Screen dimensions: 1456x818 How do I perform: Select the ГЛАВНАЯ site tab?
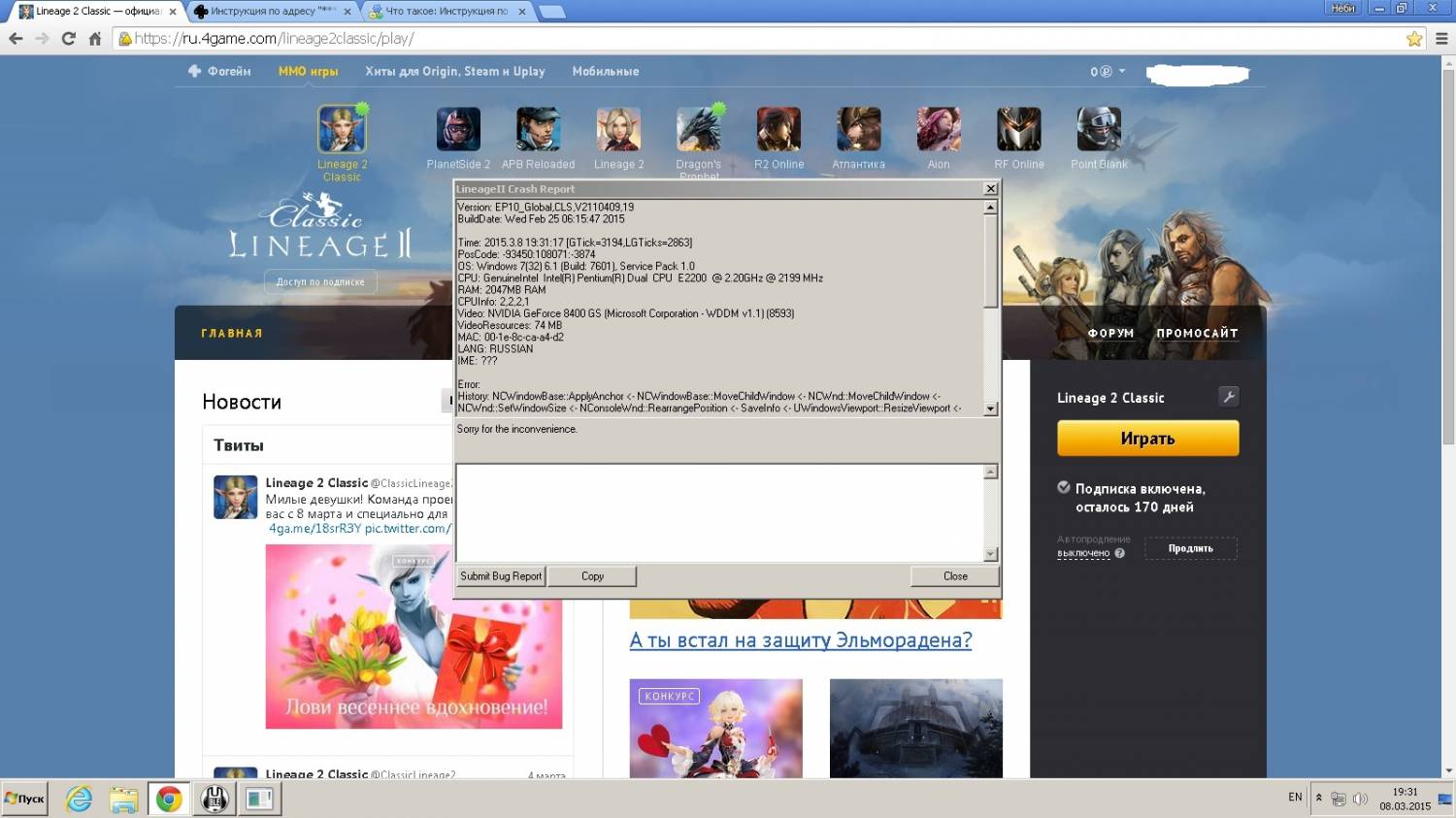(x=232, y=333)
